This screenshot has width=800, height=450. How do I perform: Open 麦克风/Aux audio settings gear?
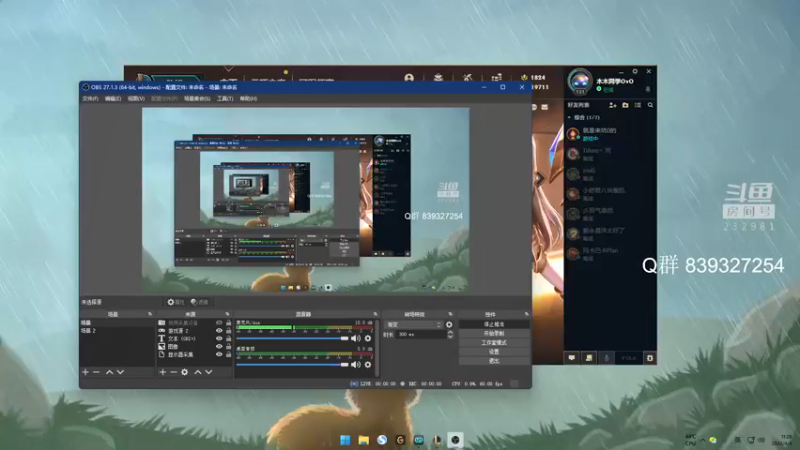tap(368, 338)
